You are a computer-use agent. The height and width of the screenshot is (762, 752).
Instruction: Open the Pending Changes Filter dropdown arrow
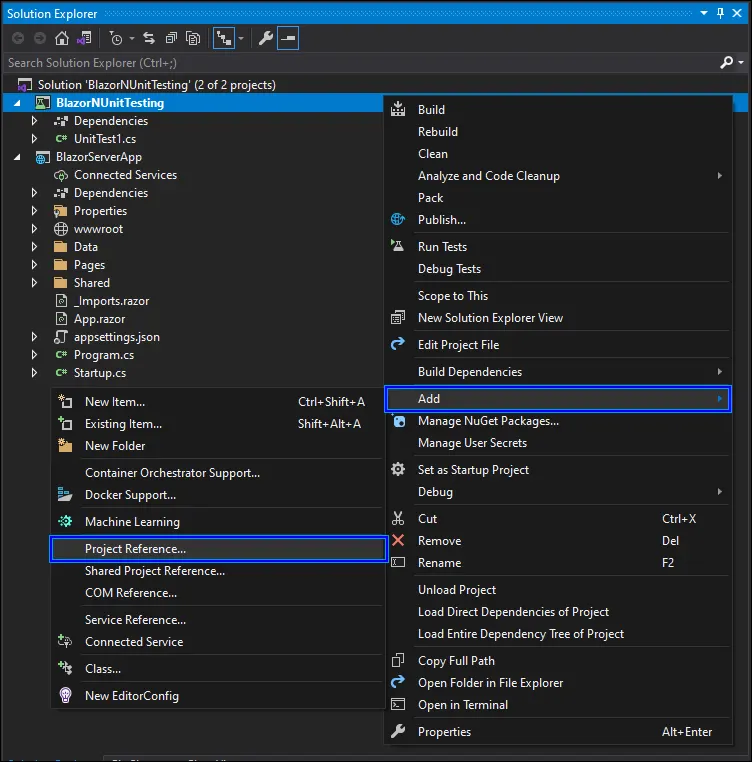132,38
